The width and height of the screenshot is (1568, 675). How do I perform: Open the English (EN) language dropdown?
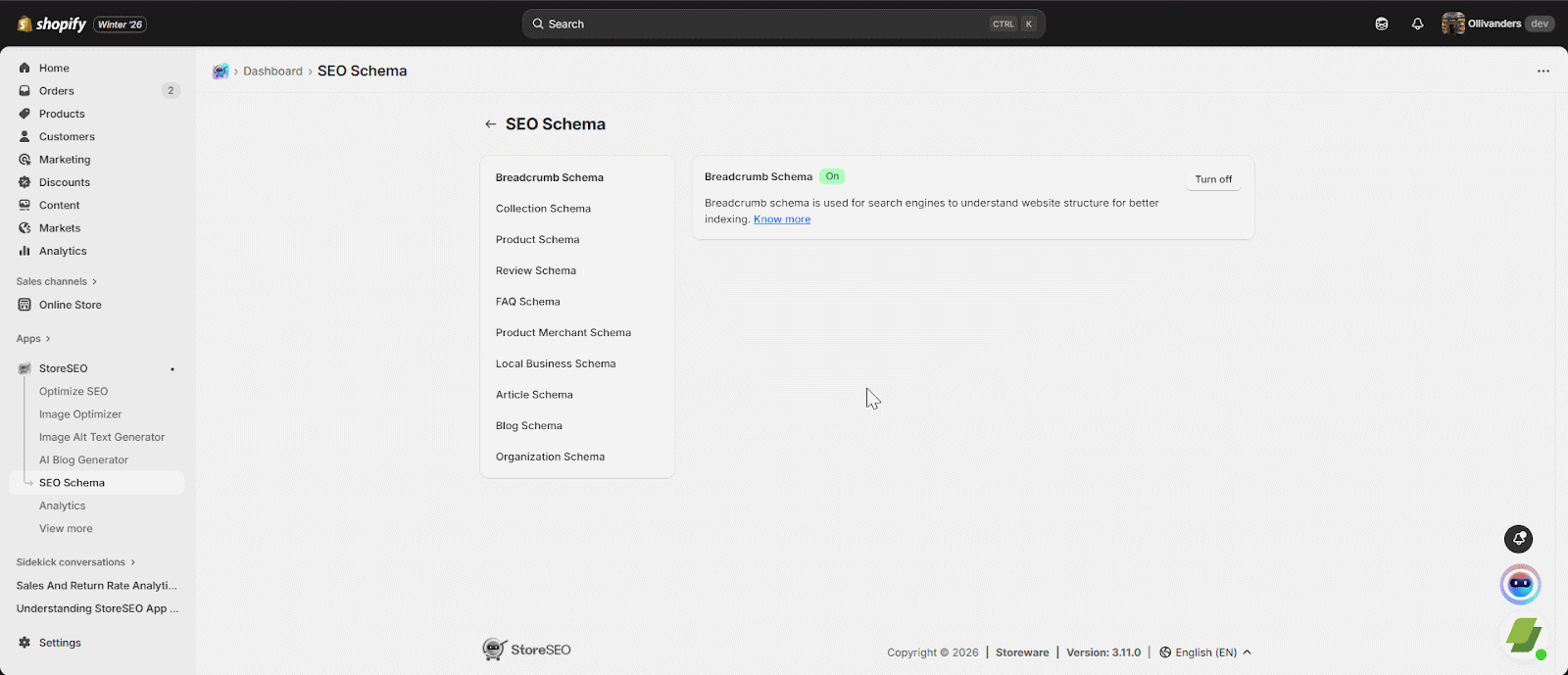coord(1205,652)
